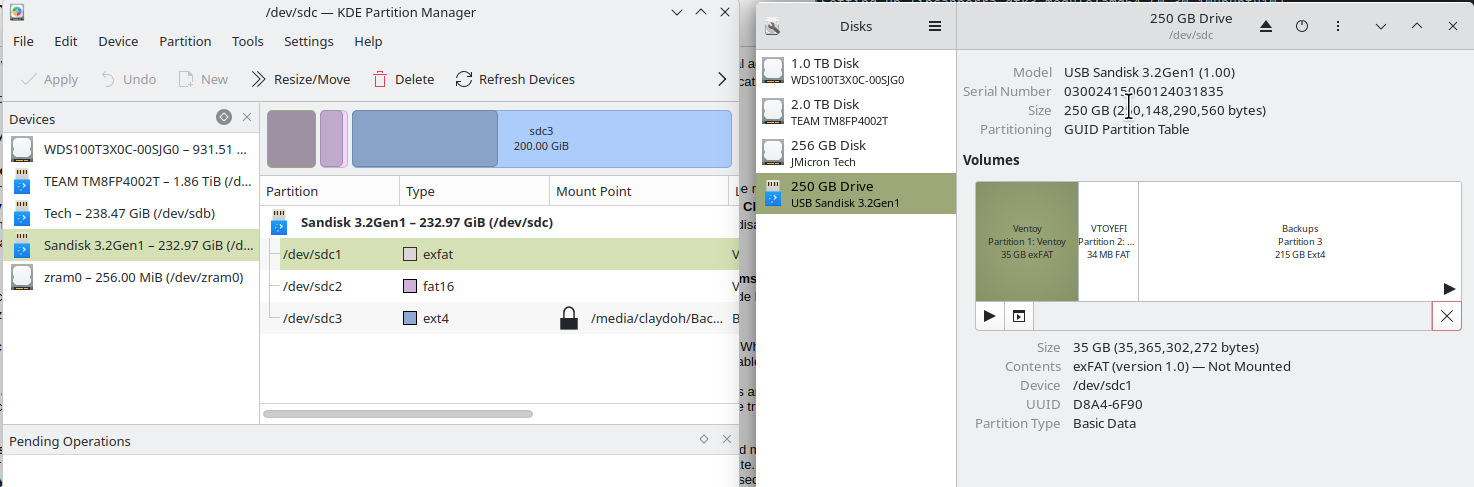Open the Tools menu
The width and height of the screenshot is (1474, 487).
(247, 41)
